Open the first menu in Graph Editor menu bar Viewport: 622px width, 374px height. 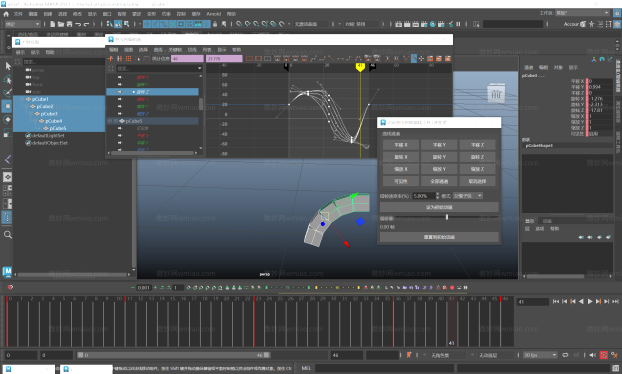coord(113,50)
